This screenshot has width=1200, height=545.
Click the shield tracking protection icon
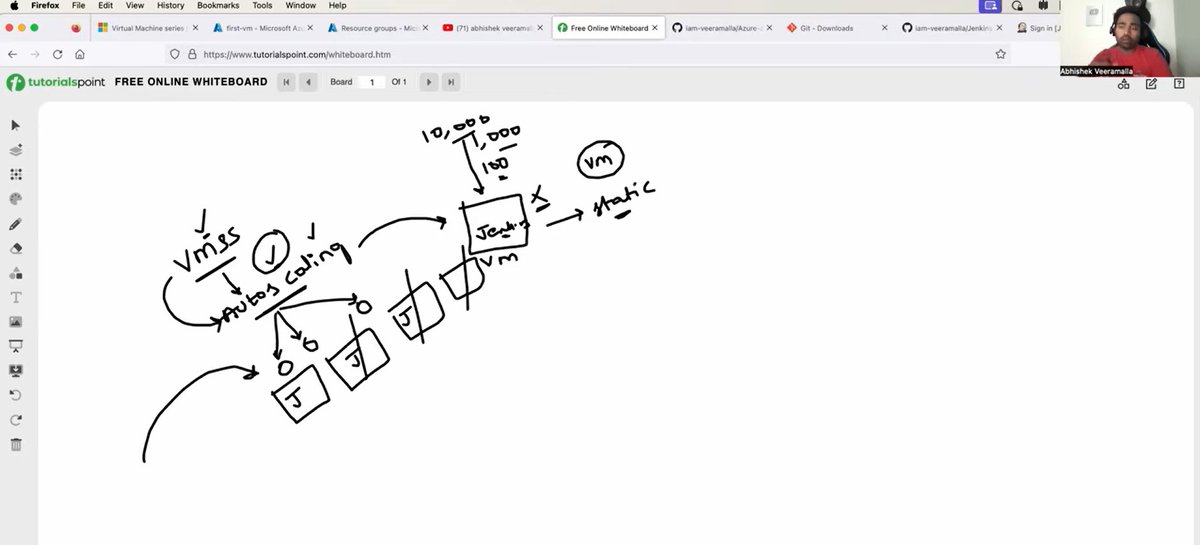coord(175,54)
